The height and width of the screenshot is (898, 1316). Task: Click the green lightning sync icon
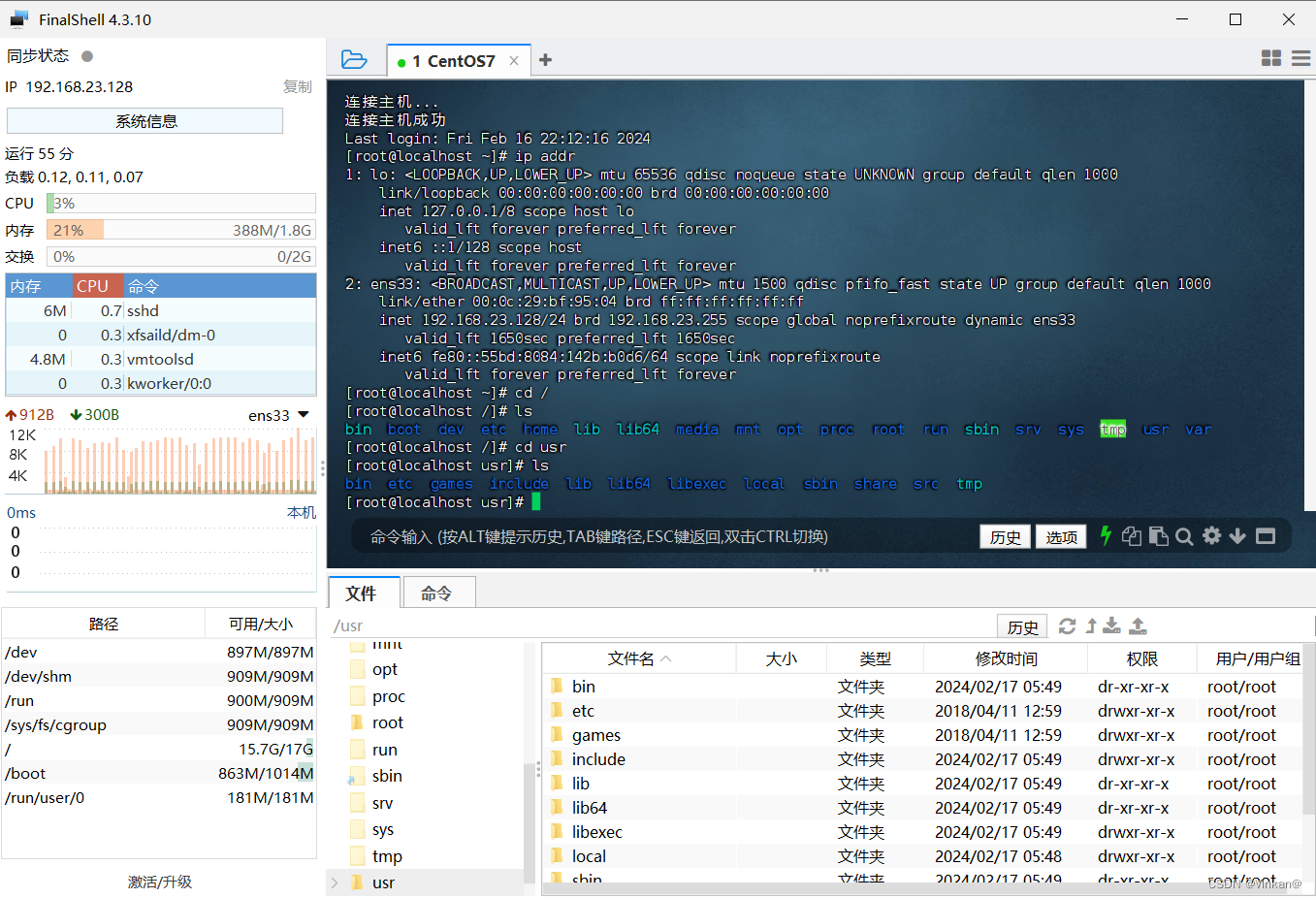pyautogui.click(x=1107, y=535)
